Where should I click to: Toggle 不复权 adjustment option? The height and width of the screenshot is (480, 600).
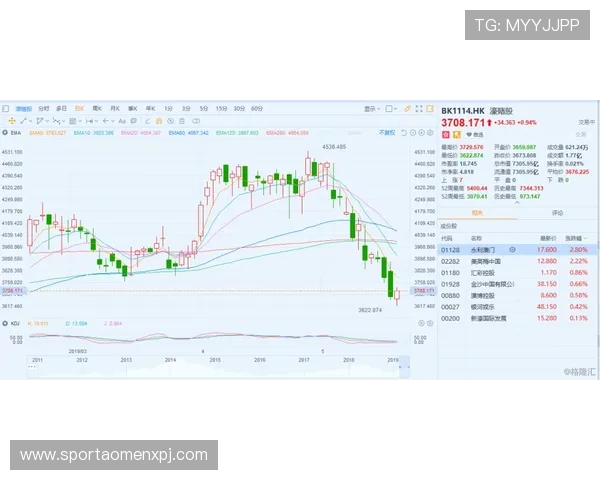tap(386, 133)
